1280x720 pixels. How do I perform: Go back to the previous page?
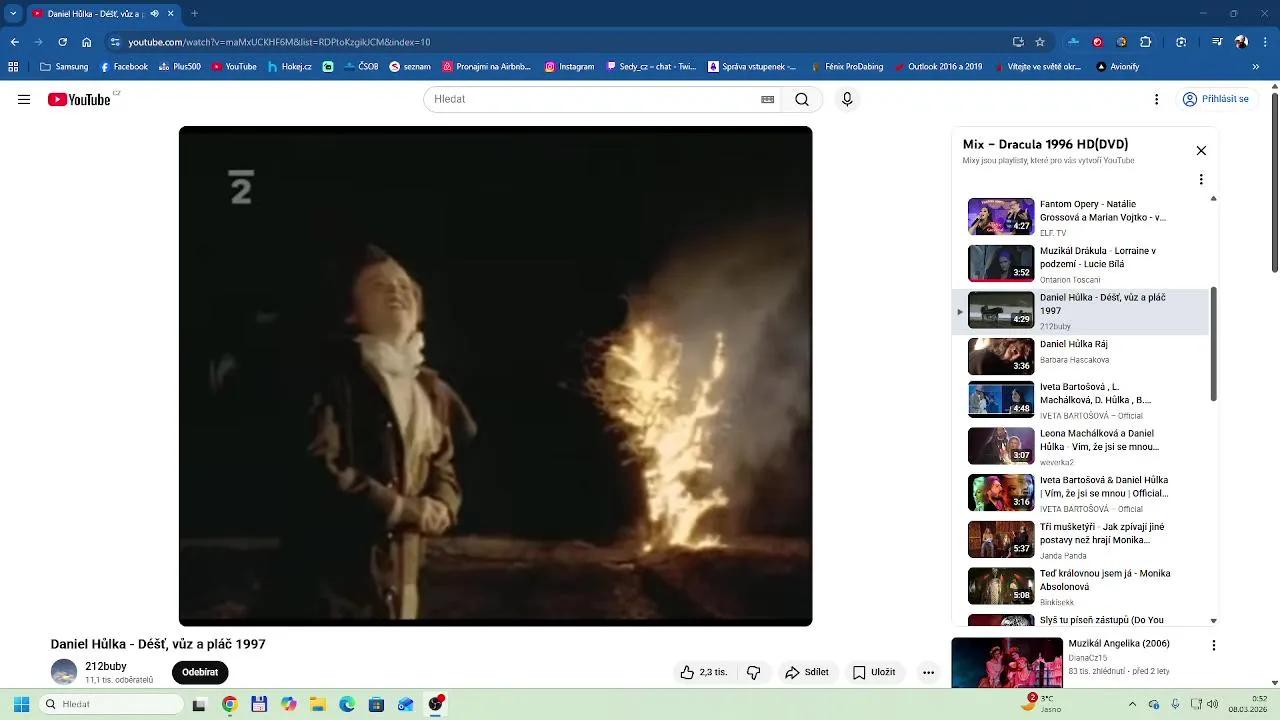[x=14, y=42]
